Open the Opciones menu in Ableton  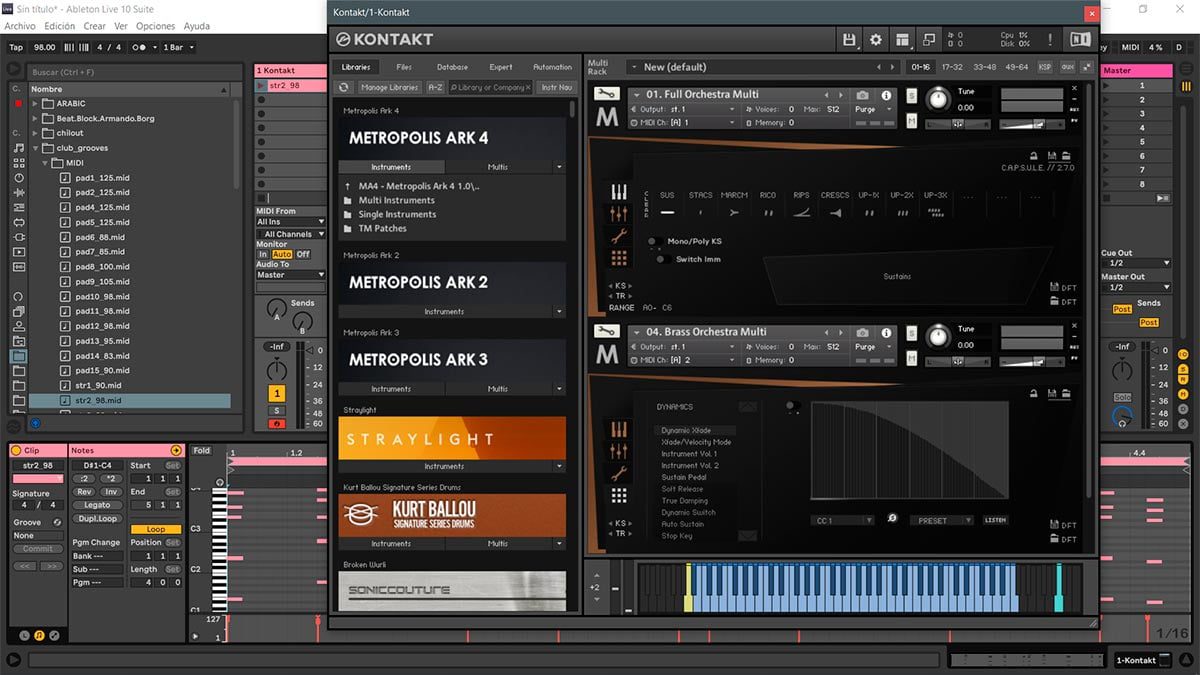[x=155, y=26]
